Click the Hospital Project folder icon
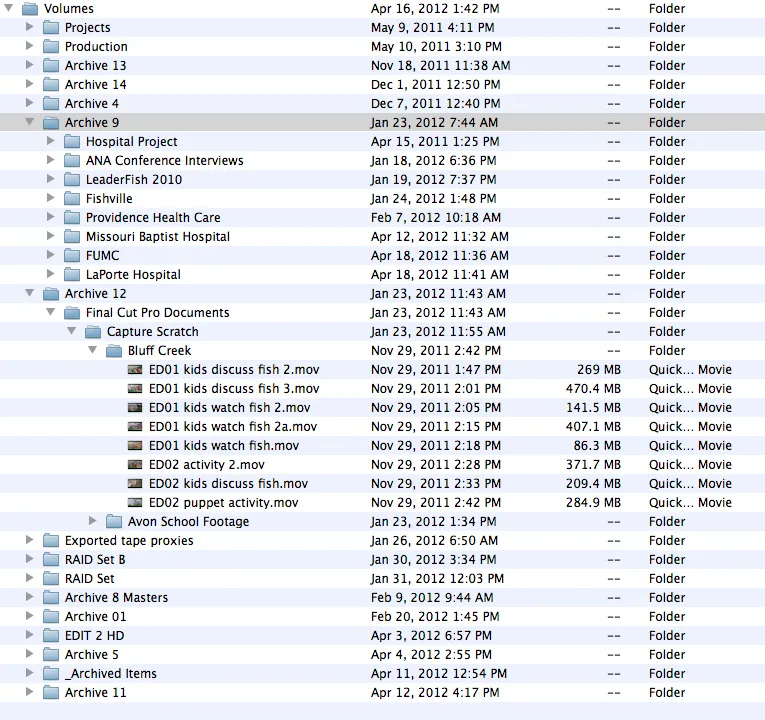 pyautogui.click(x=71, y=142)
